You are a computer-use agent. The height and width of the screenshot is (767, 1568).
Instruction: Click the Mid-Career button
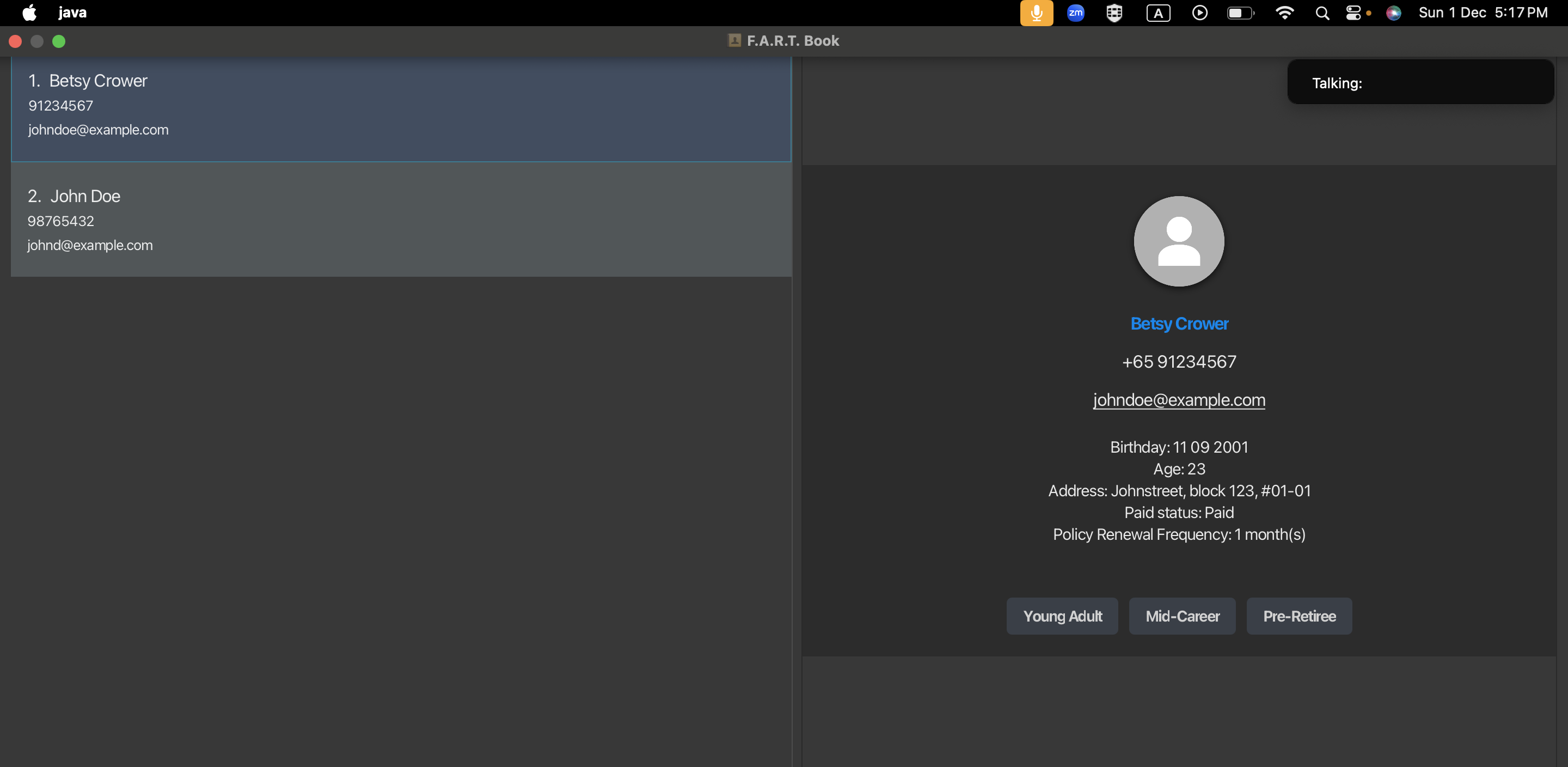pos(1181,616)
